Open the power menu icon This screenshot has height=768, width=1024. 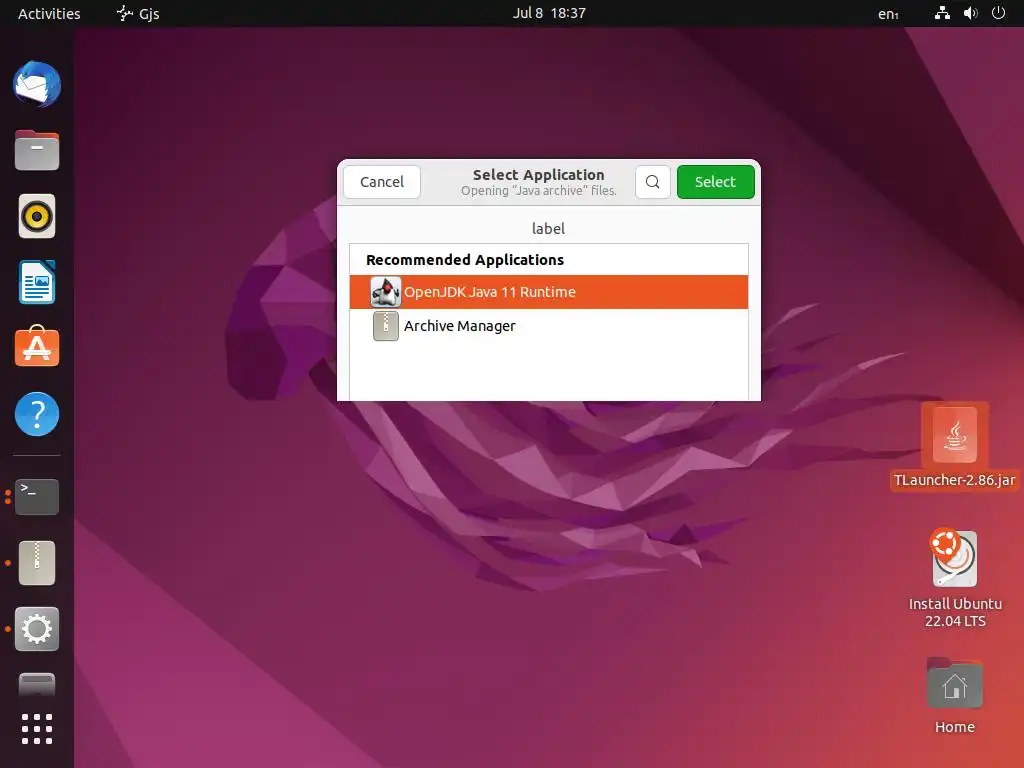tap(998, 13)
